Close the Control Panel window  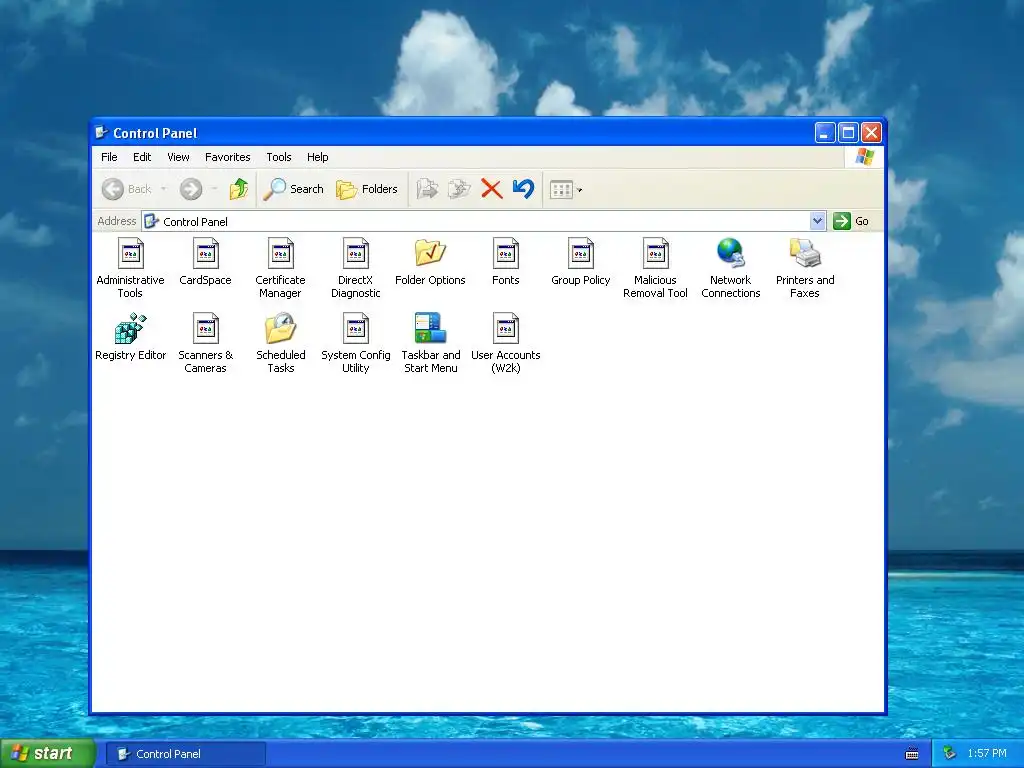[x=871, y=133]
